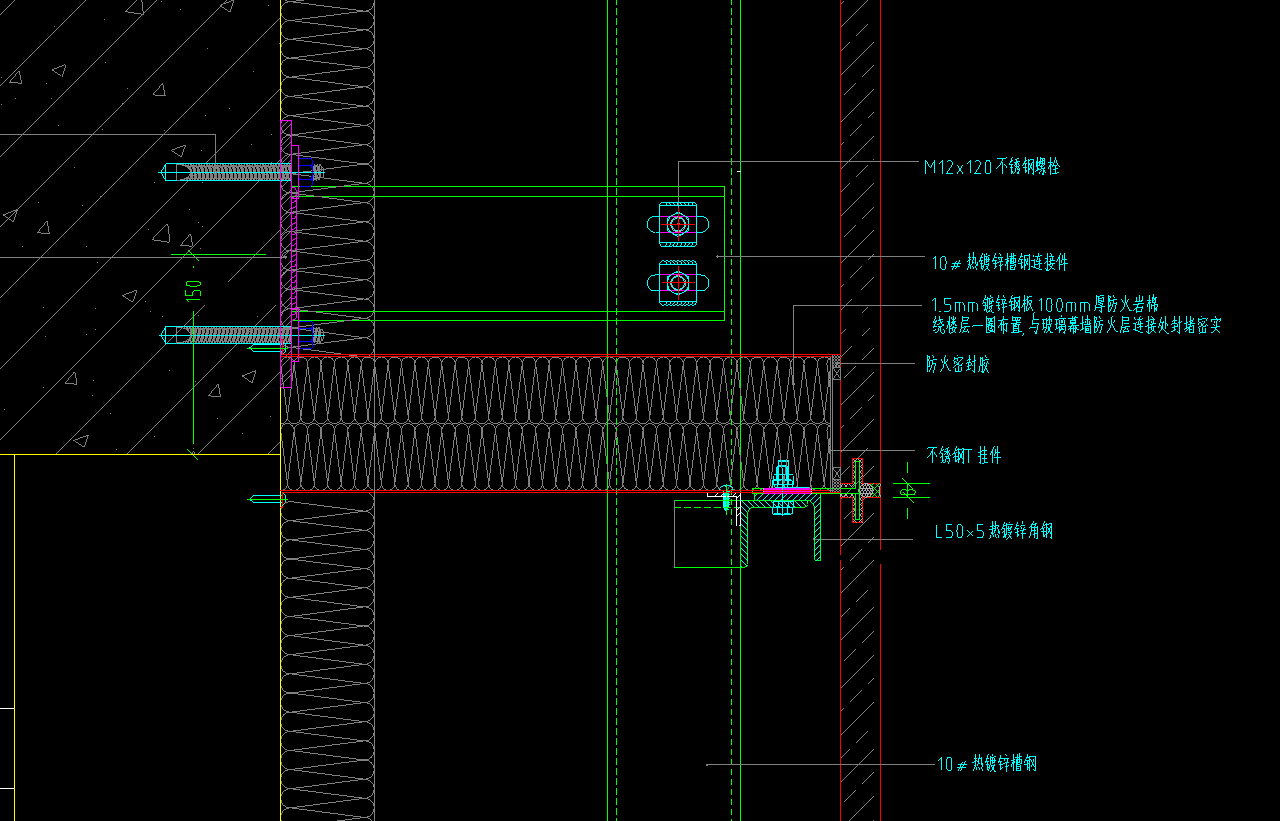Select the lower bolt in the channel connector
Image resolution: width=1280 pixels, height=821 pixels.
(678, 283)
